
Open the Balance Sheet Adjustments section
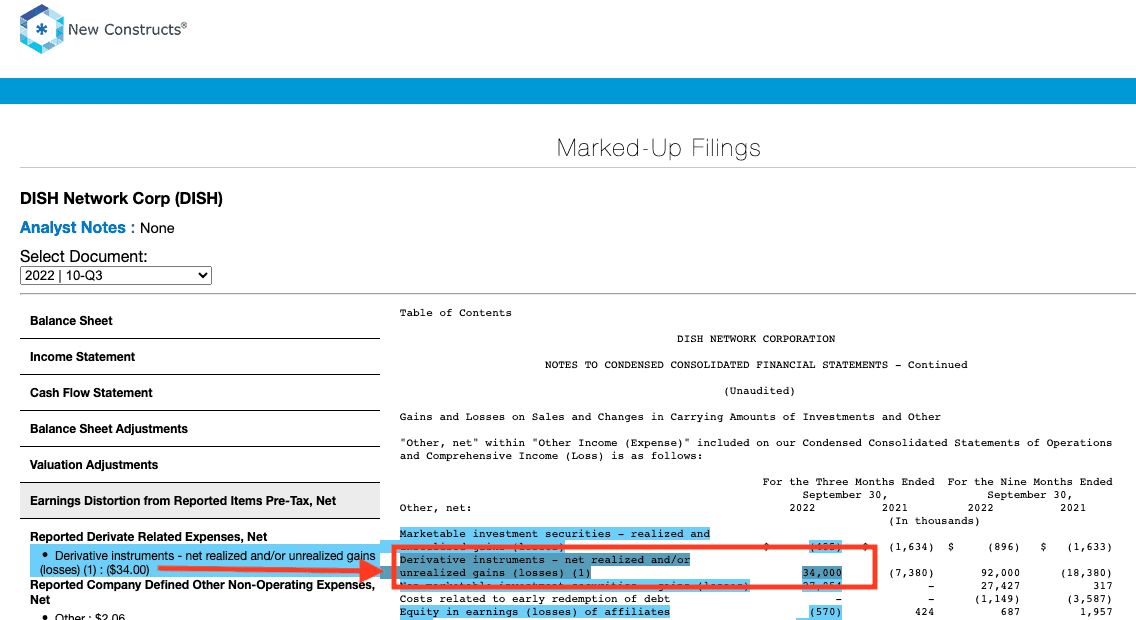[x=200, y=429]
